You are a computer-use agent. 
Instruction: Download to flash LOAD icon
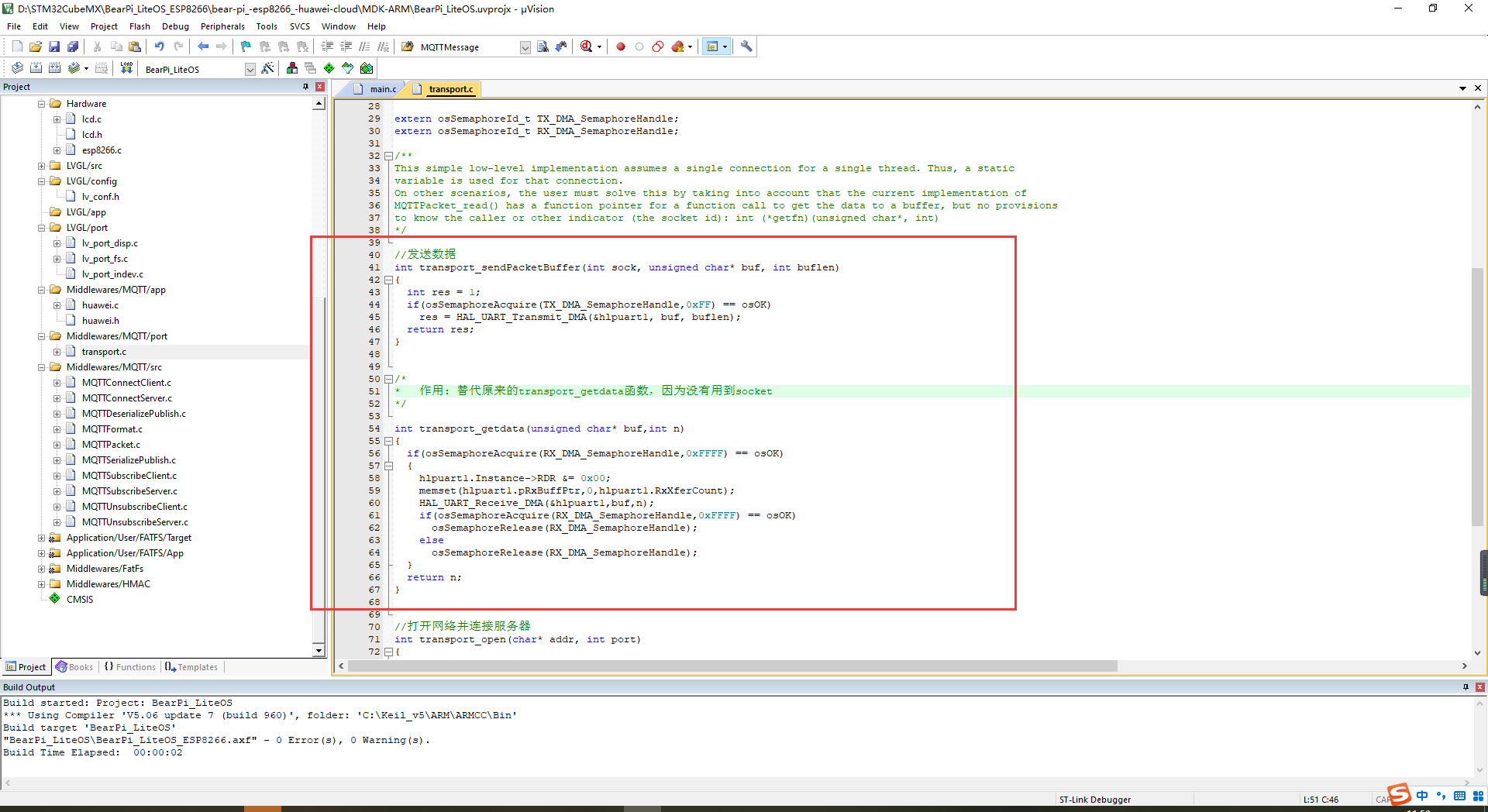pos(126,68)
